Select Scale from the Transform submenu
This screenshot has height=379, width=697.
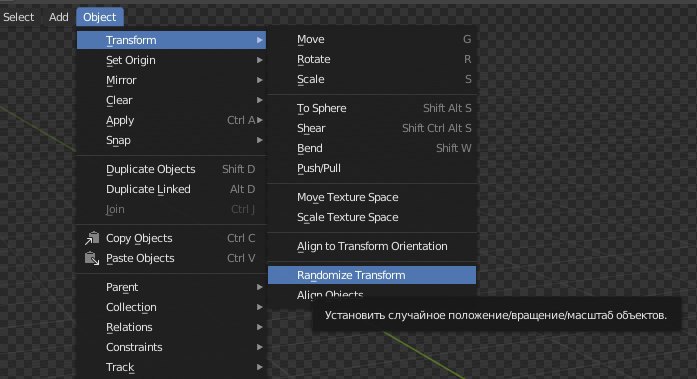pyautogui.click(x=372, y=79)
